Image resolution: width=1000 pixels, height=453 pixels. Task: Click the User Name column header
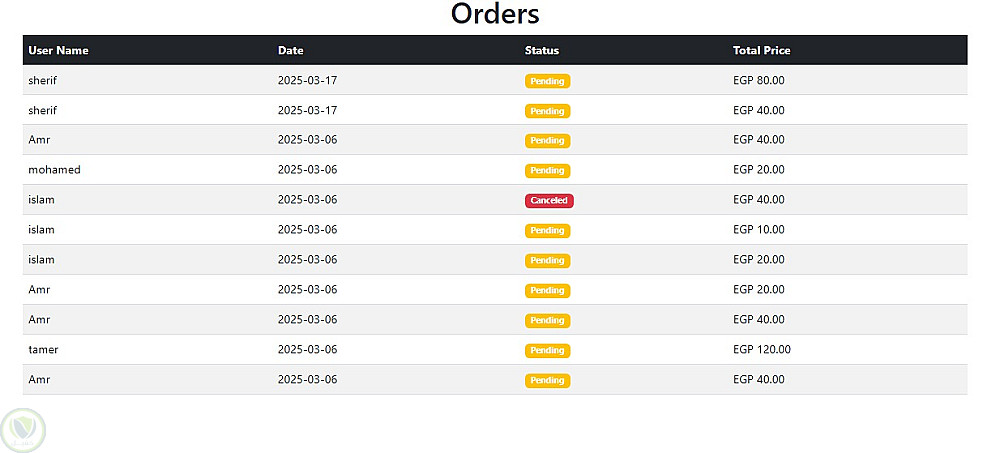click(x=58, y=50)
